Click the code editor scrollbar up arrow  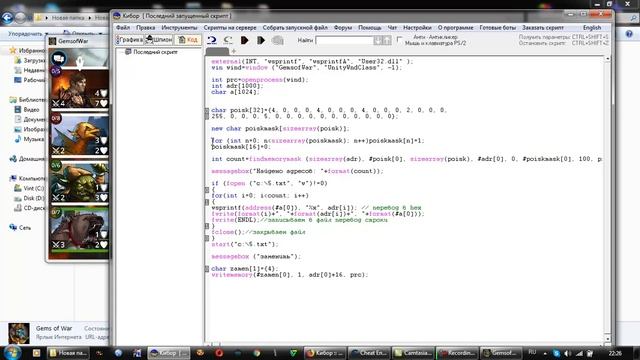[x=607, y=59]
